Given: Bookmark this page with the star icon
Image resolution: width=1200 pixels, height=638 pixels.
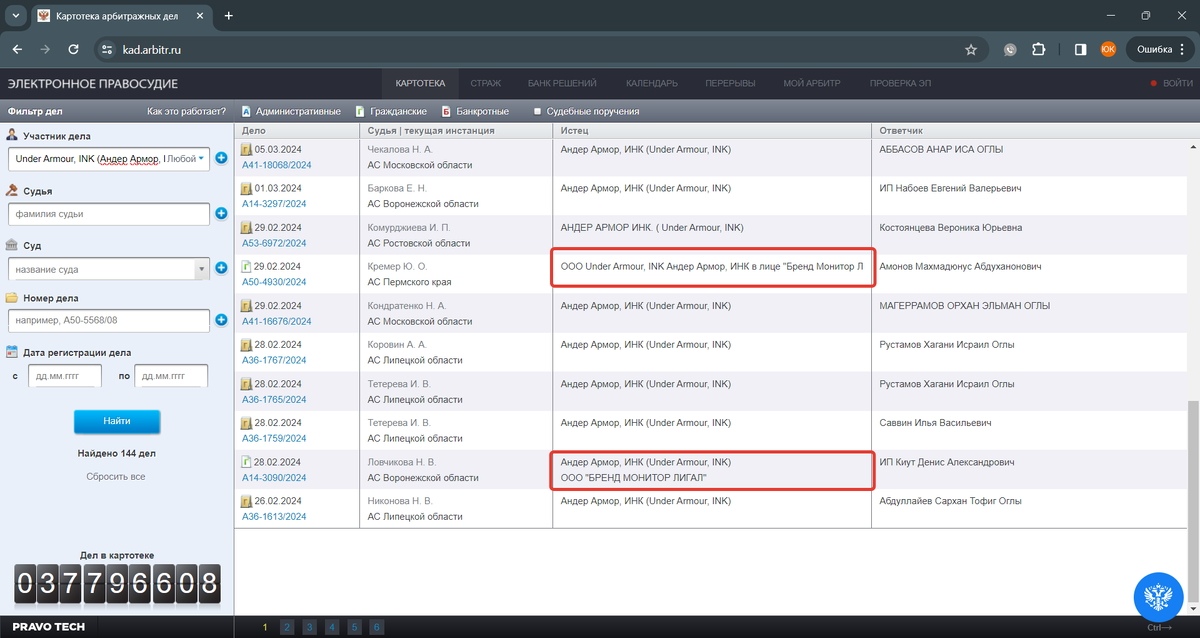Looking at the screenshot, I should coord(971,49).
